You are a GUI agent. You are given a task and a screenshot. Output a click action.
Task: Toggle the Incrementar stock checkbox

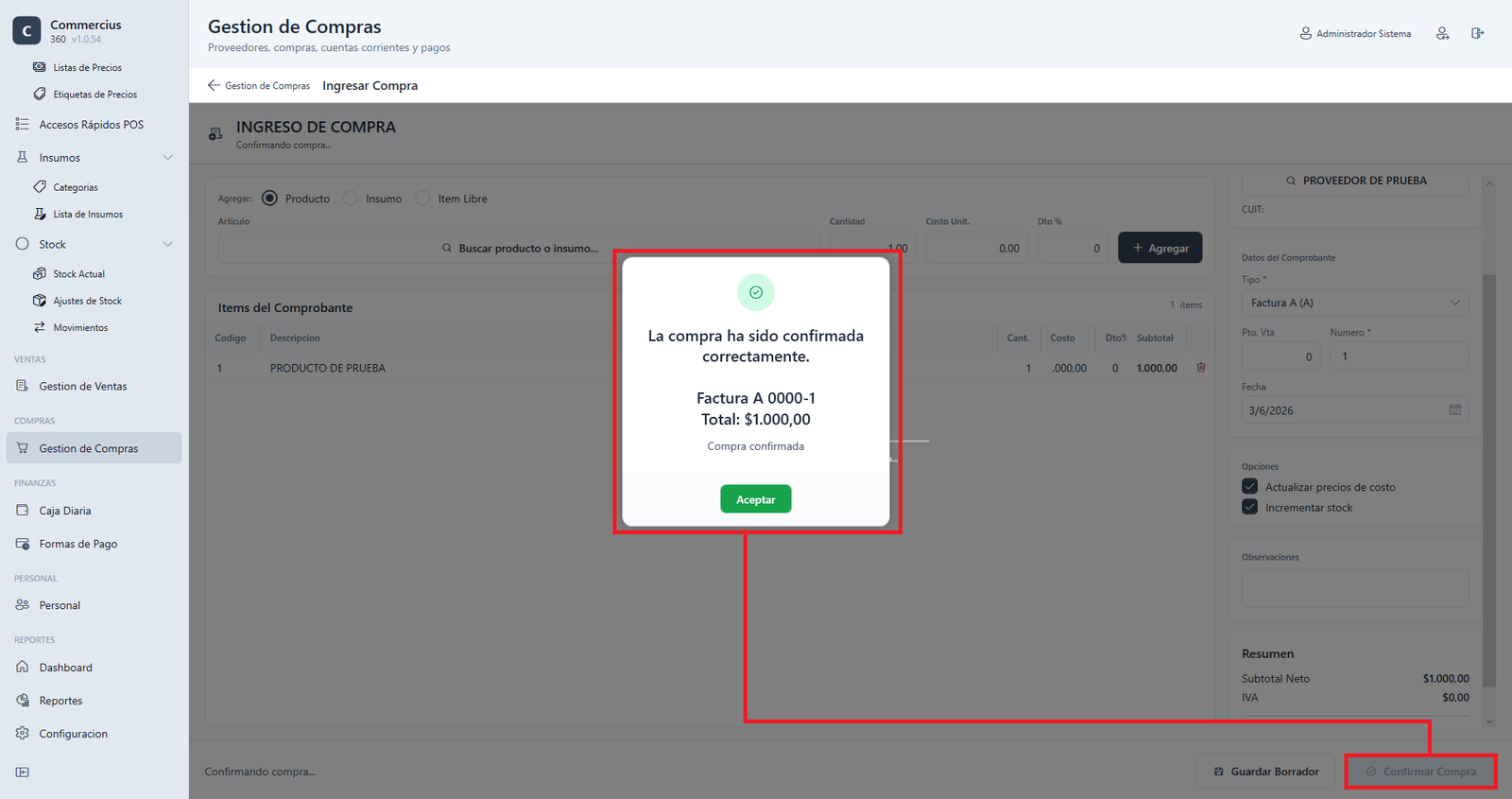(x=1249, y=507)
